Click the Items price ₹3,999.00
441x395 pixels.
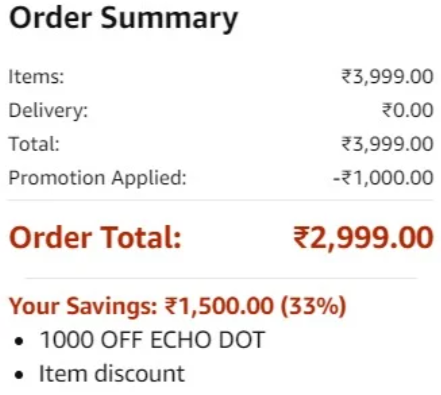(x=387, y=77)
